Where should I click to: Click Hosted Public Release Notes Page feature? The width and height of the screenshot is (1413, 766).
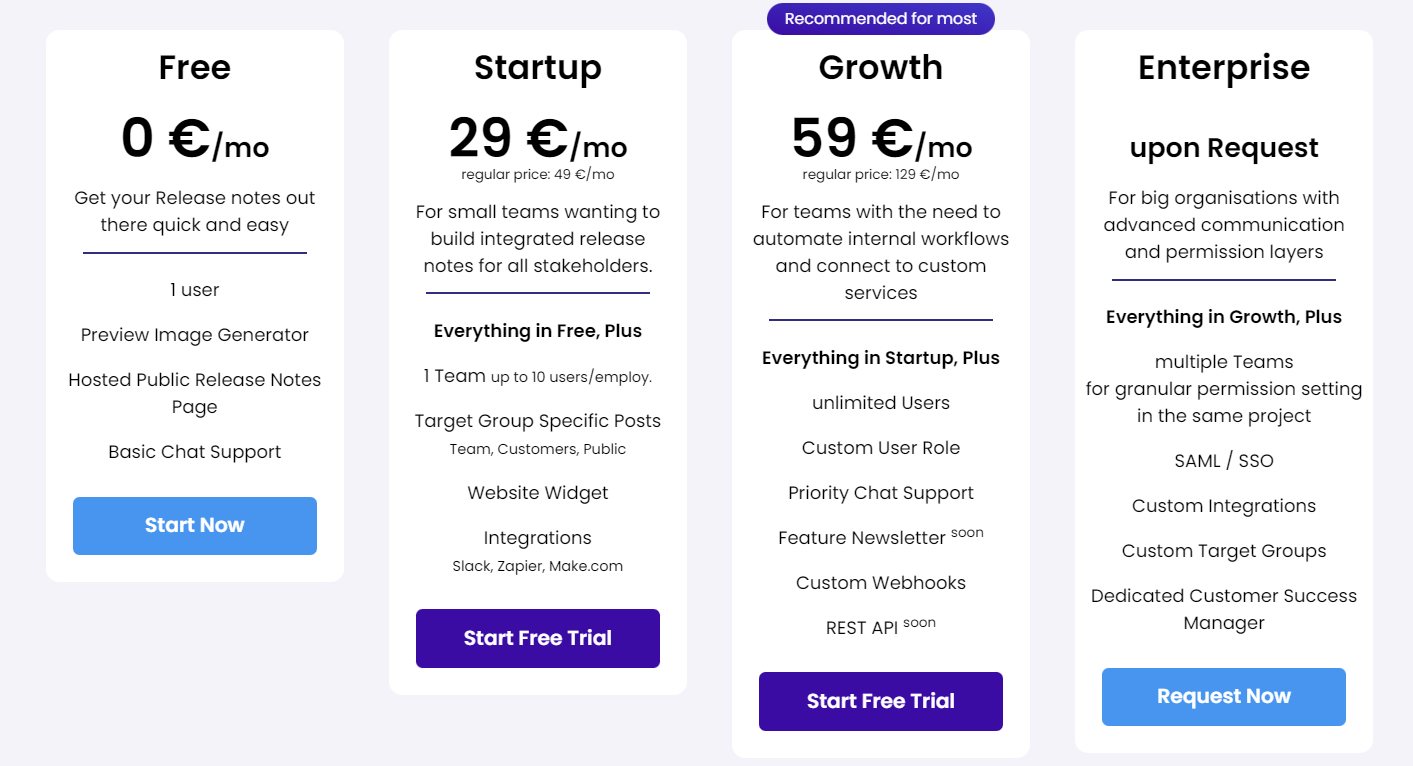[x=195, y=393]
